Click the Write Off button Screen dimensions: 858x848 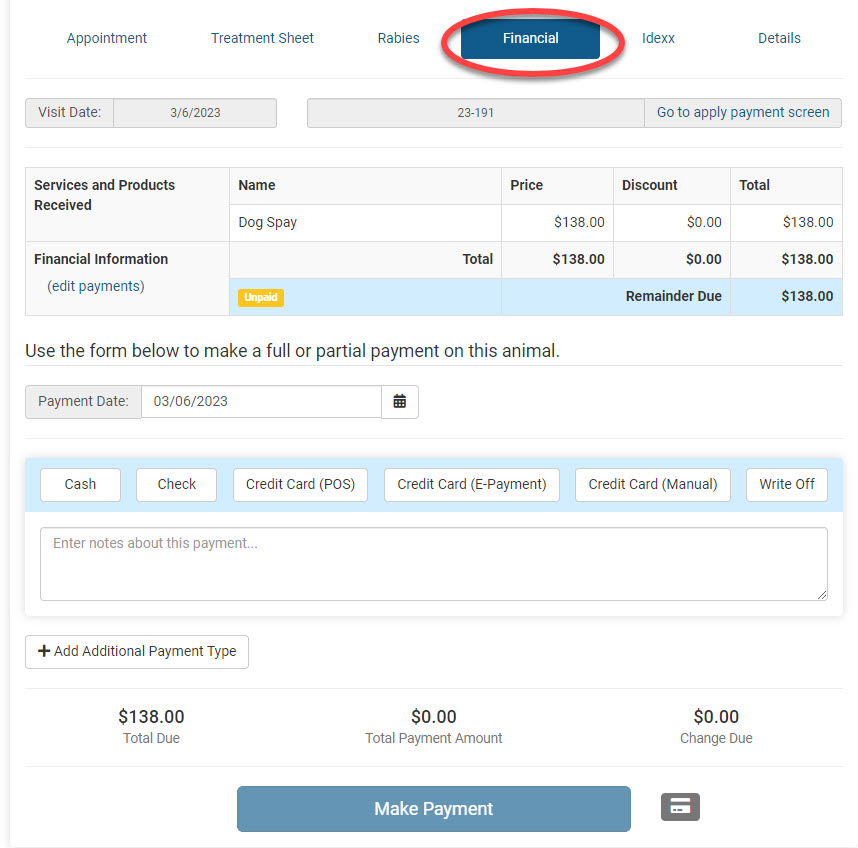click(x=786, y=484)
